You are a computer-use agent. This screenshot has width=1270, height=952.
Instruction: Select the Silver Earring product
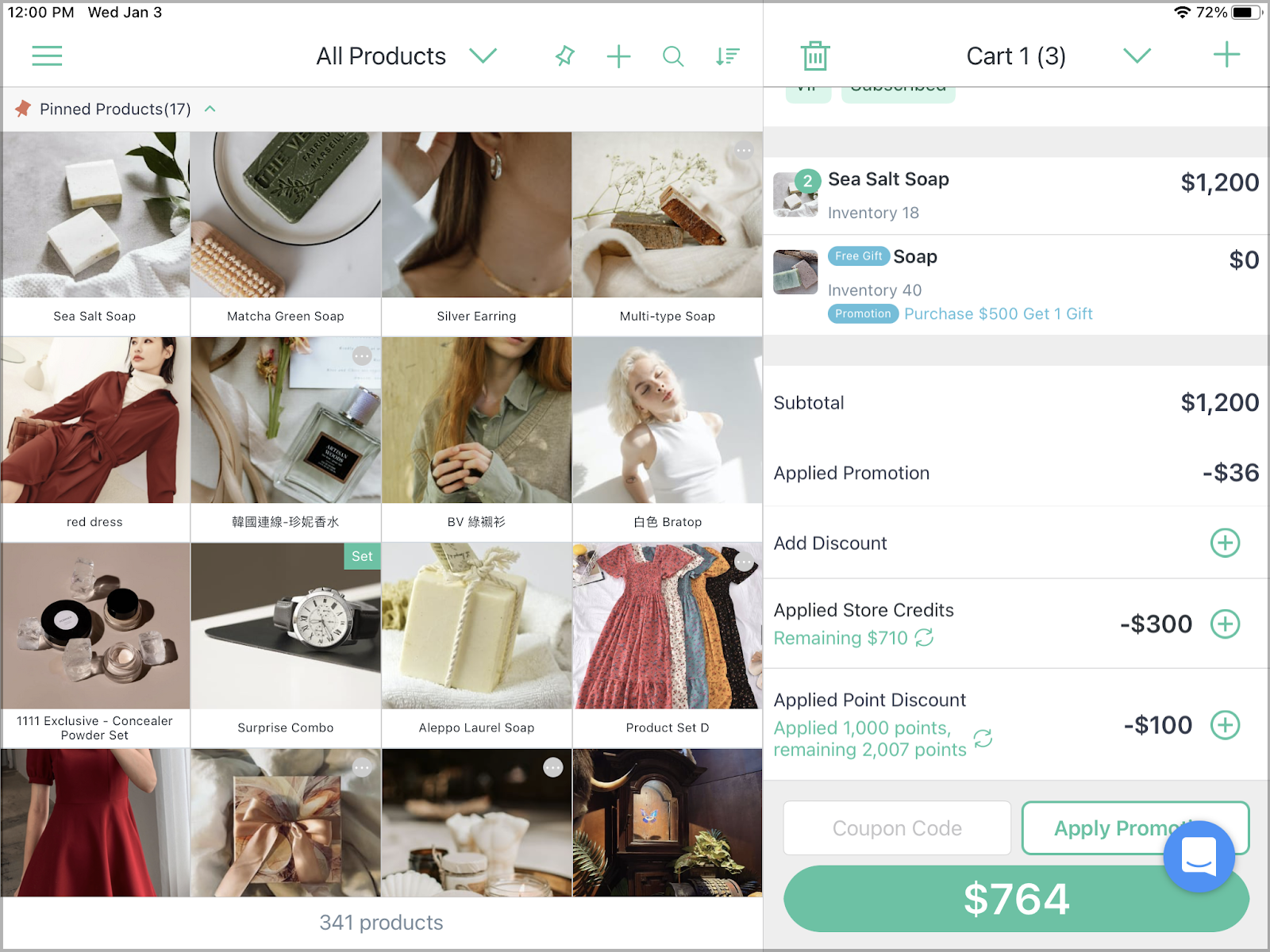tap(476, 233)
